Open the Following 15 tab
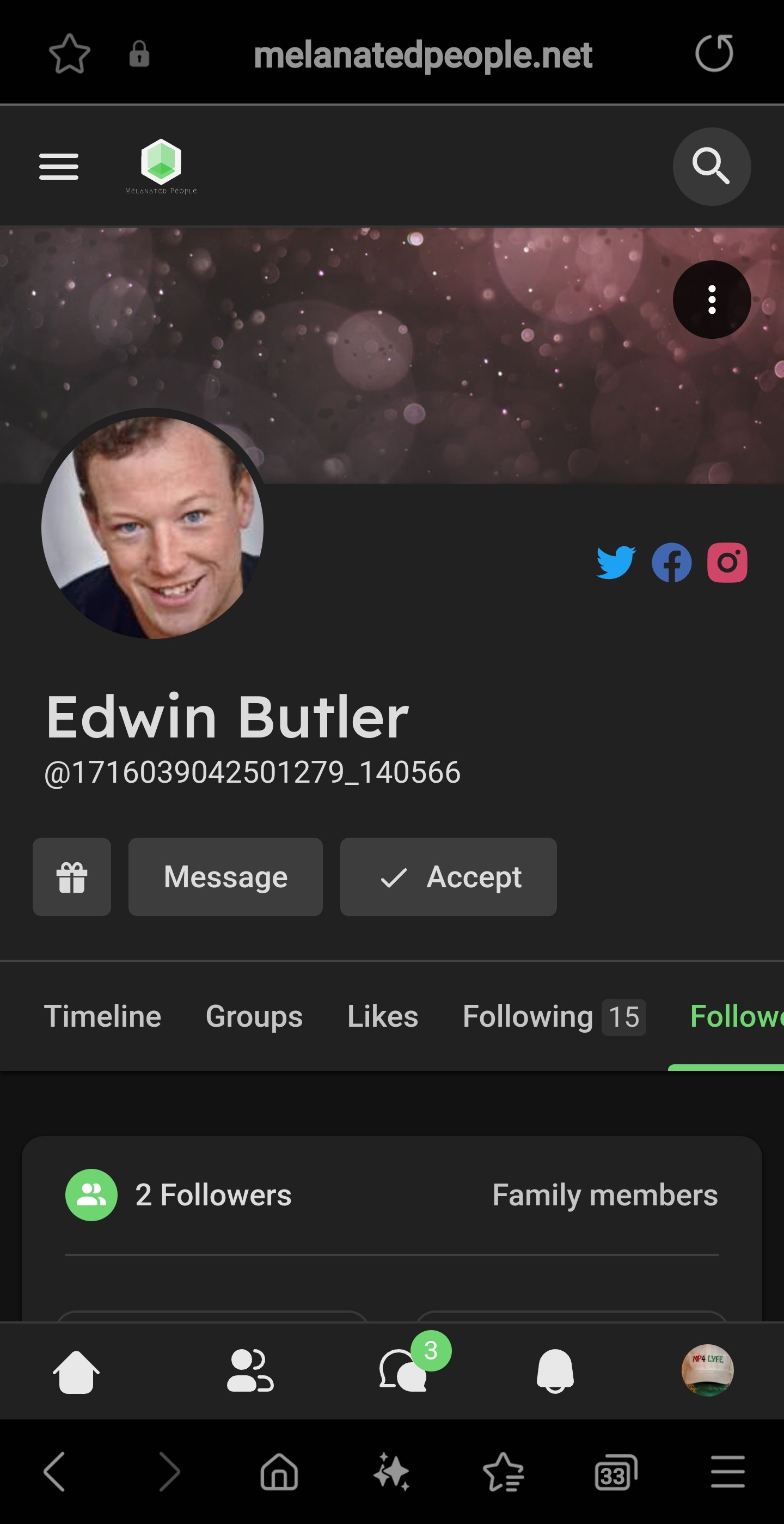This screenshot has width=784, height=1524. click(554, 1016)
